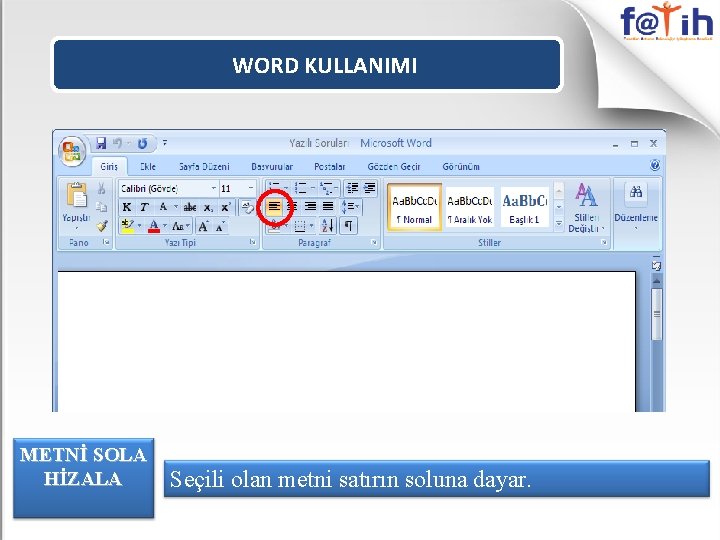
Task: Open the shading color bucket
Action: tap(275, 226)
